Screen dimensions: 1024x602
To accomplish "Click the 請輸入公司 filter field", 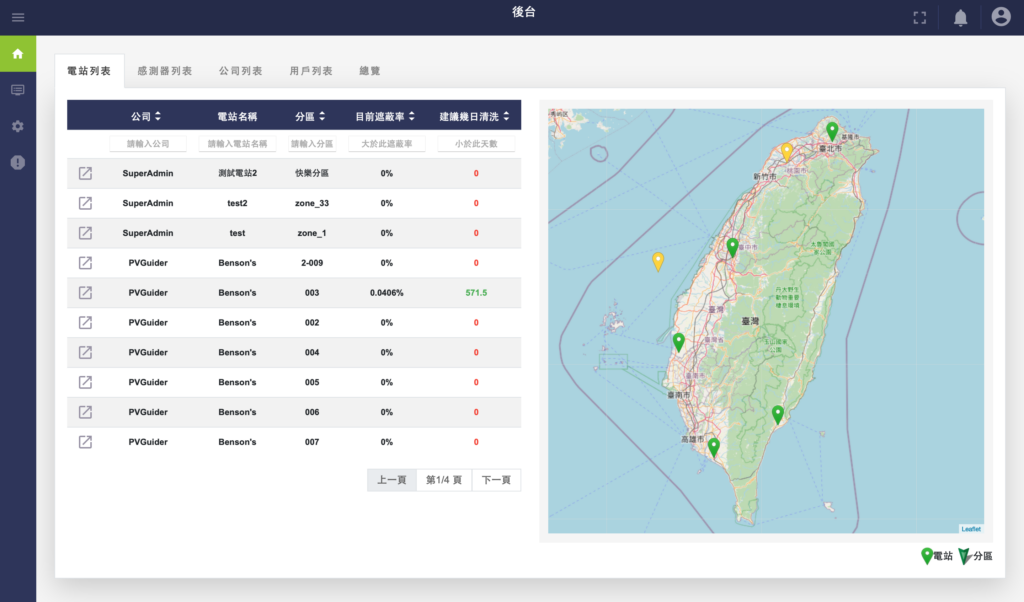I will [x=148, y=144].
